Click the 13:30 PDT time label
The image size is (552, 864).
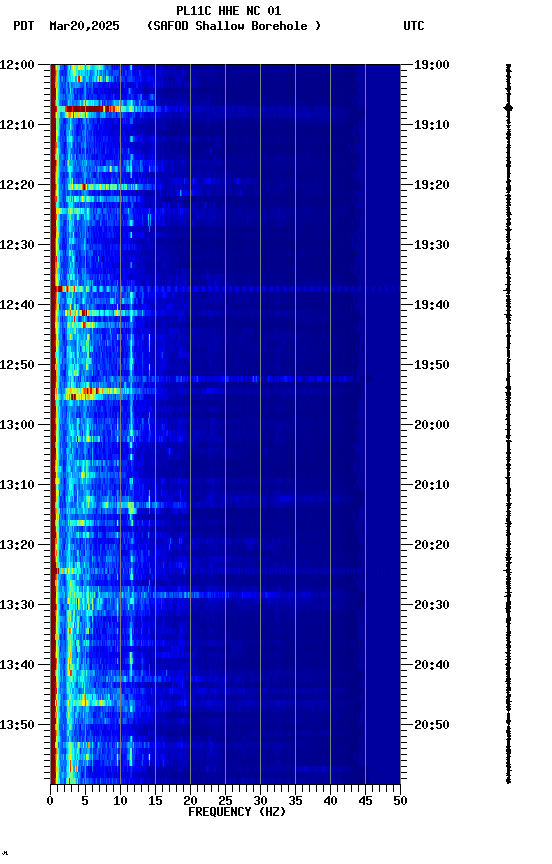click(17, 606)
